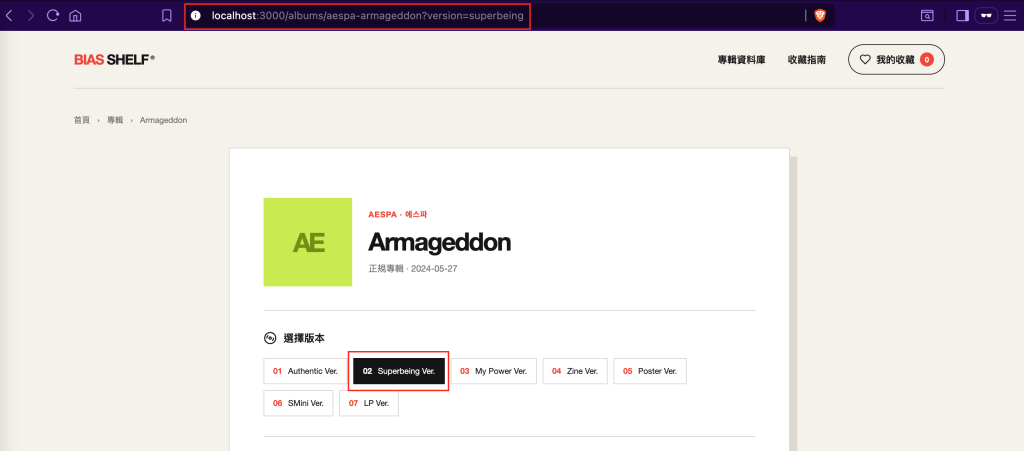Go forward with the browser forward arrow

[x=31, y=16]
